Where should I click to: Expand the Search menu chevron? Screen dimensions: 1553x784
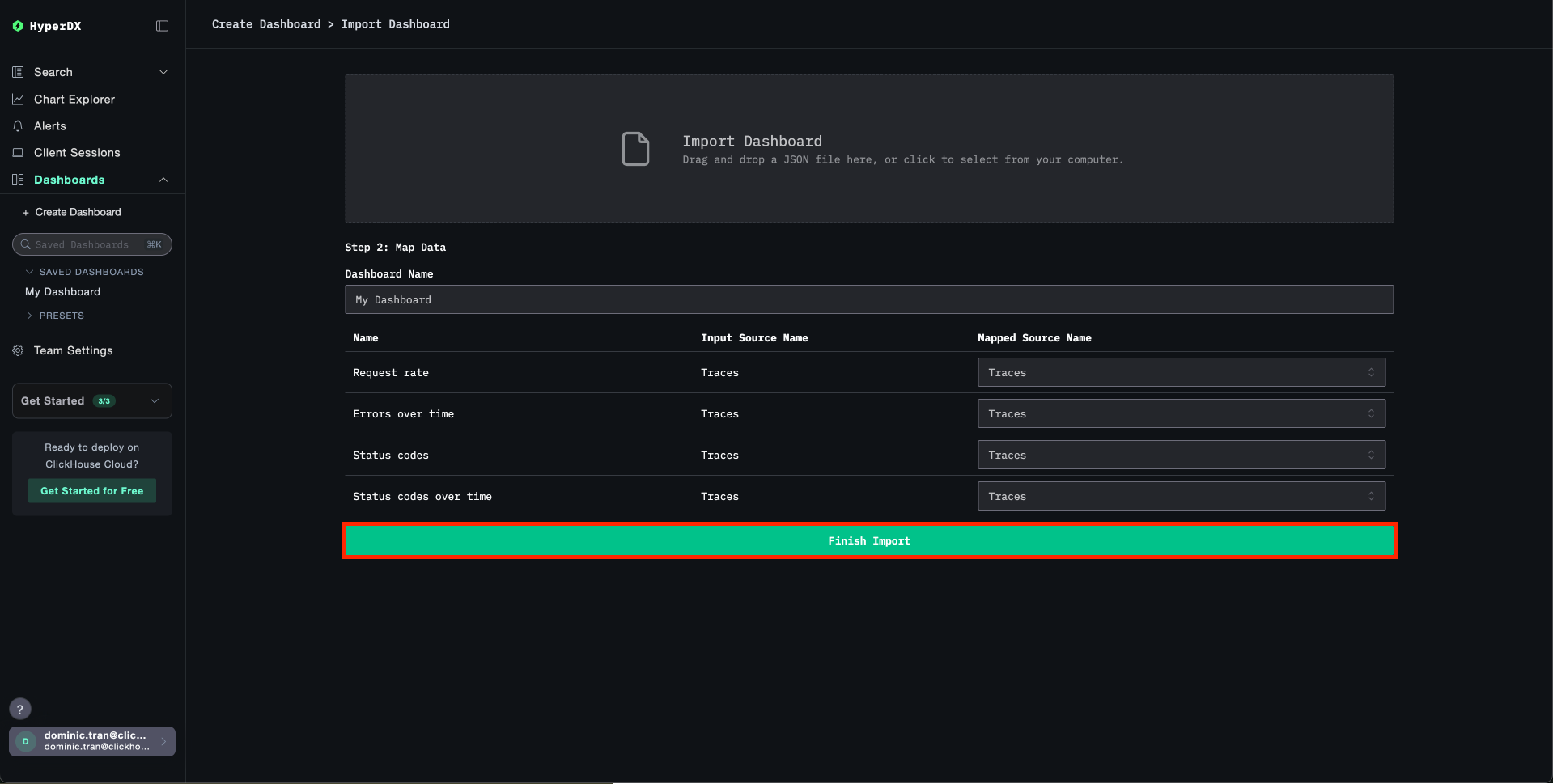[x=163, y=72]
